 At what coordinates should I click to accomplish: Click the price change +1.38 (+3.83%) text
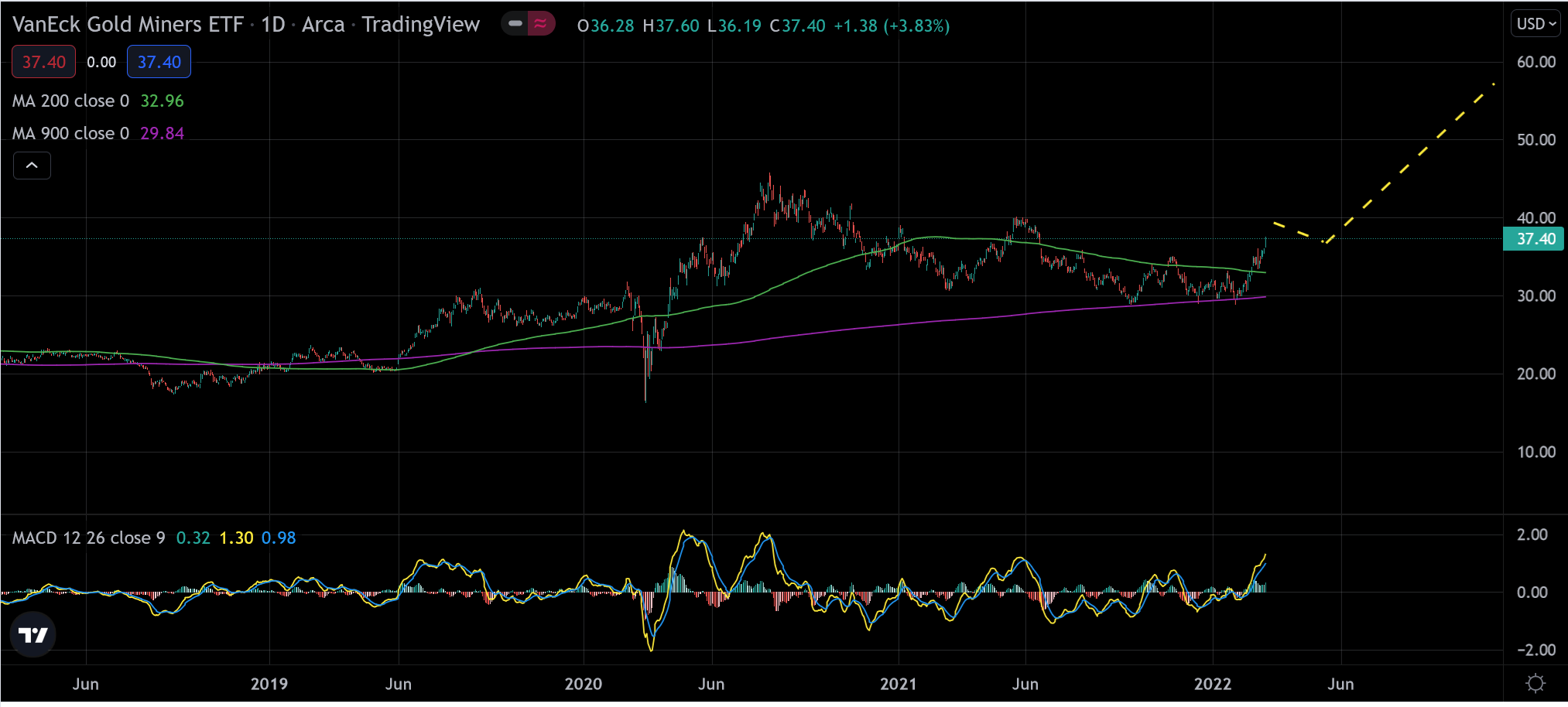click(x=892, y=26)
